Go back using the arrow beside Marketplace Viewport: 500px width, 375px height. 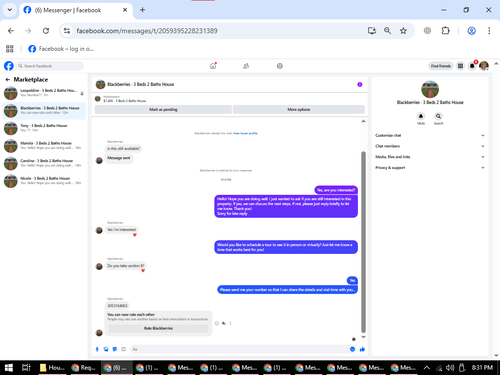[8, 79]
